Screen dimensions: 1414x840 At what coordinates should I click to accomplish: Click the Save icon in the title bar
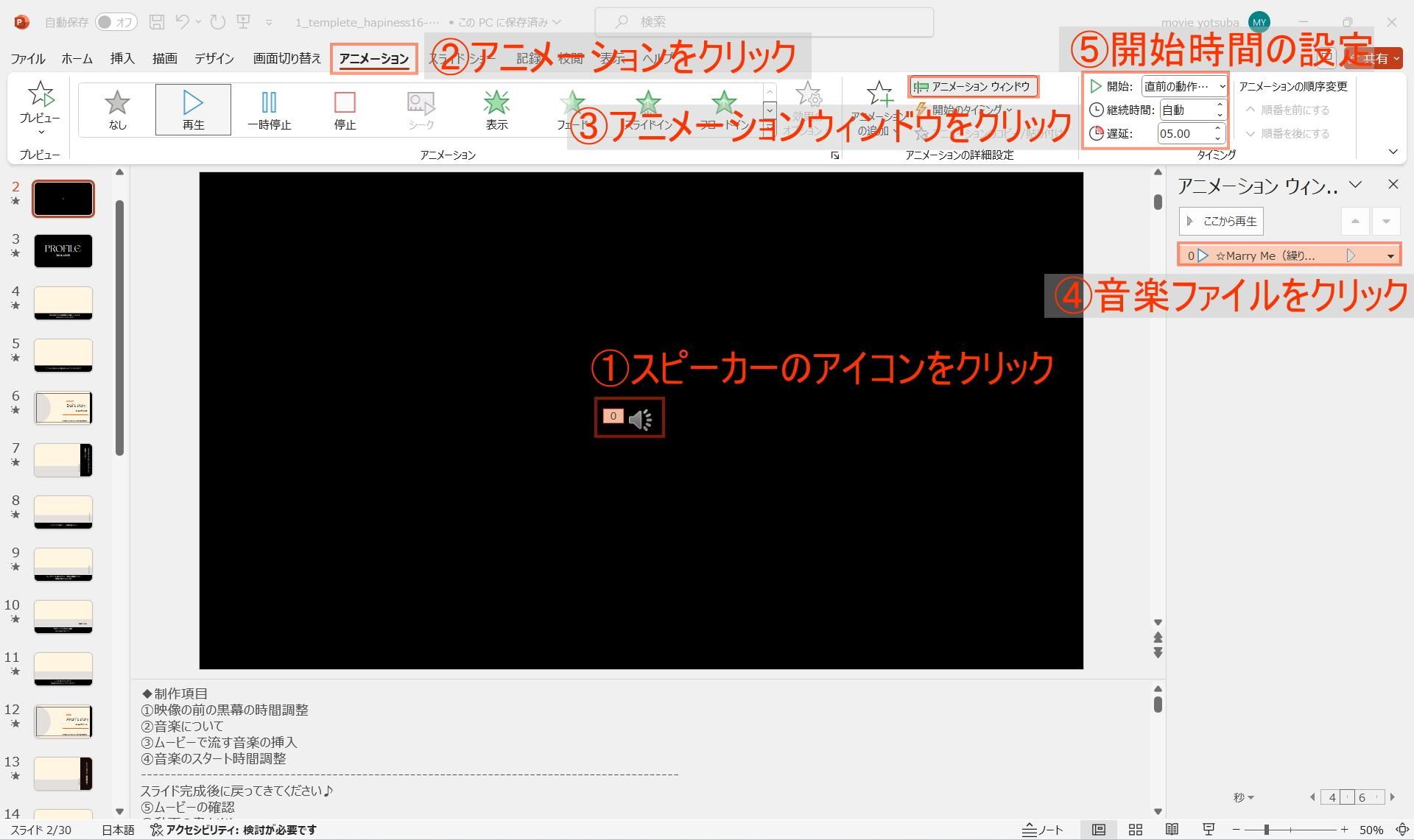click(156, 22)
